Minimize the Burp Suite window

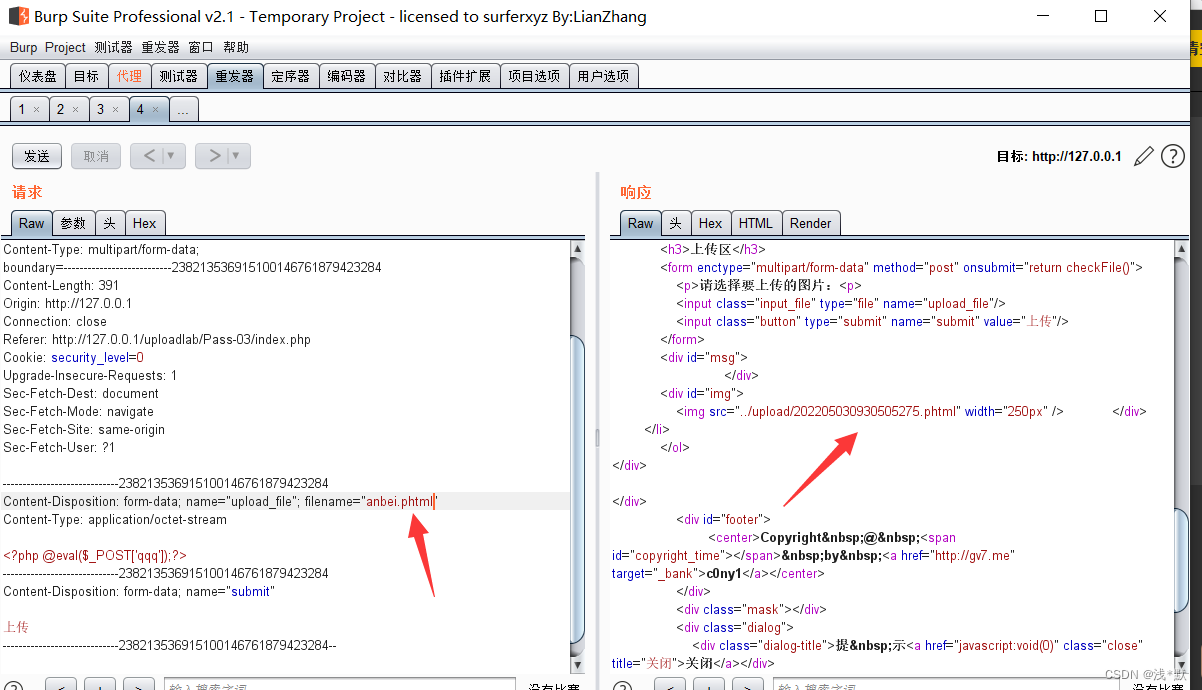[x=1043, y=16]
